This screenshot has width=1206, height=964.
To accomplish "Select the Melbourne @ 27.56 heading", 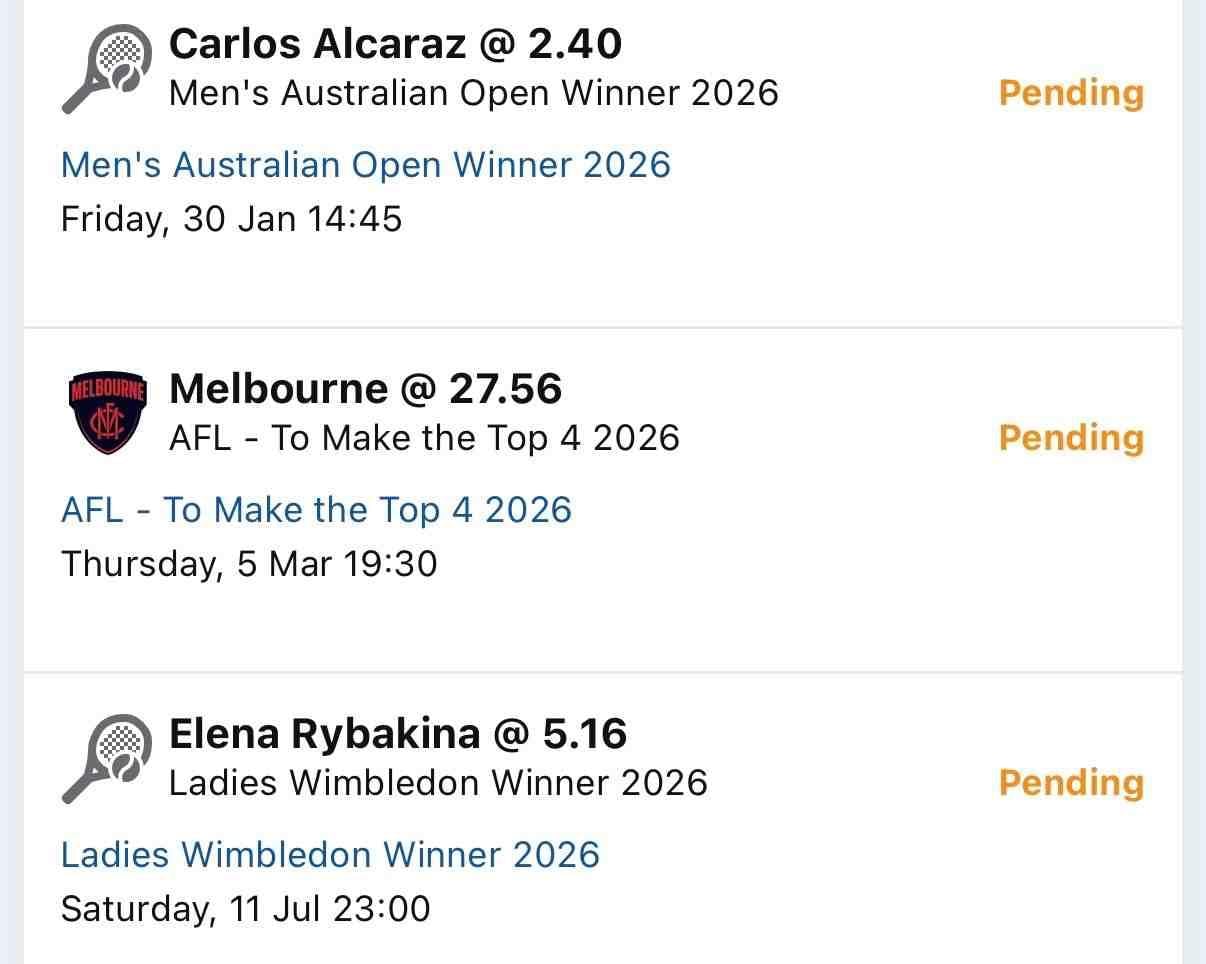I will coord(365,388).
